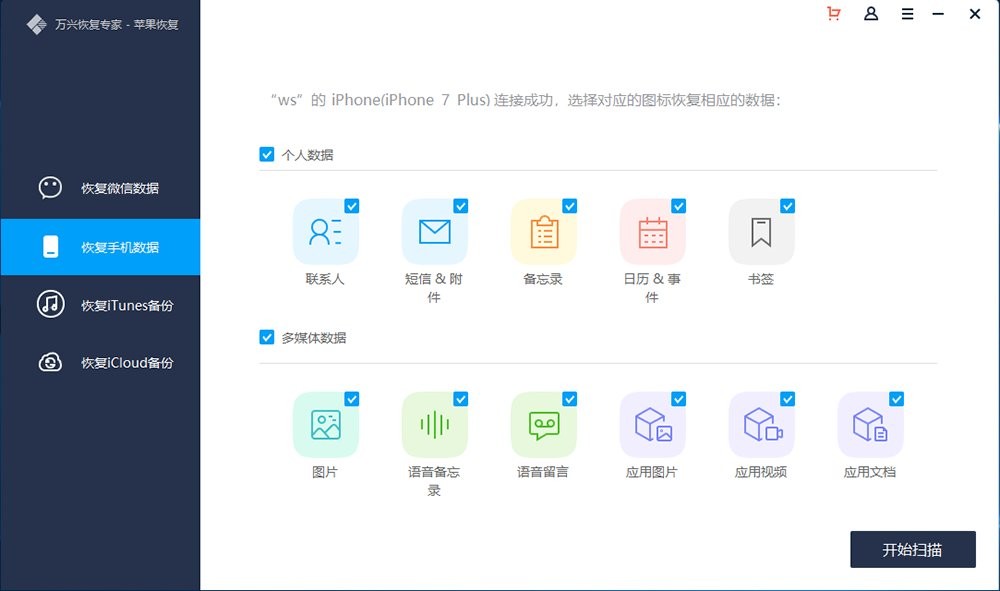Select the Photos (图片) icon
This screenshot has height=591, width=1000.
point(325,425)
